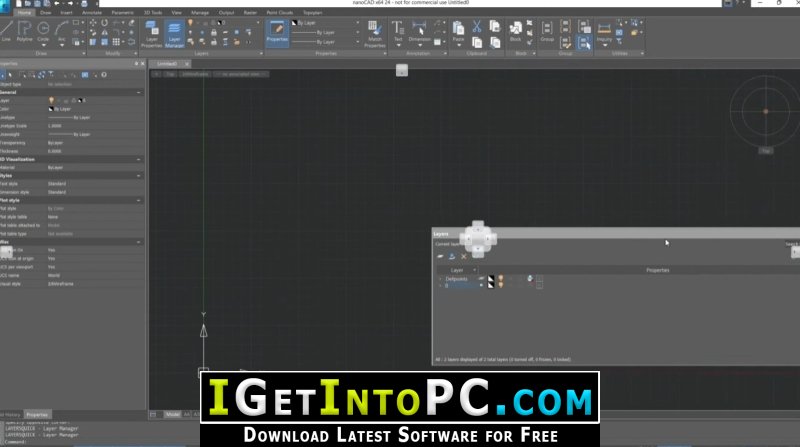Open the Annotate ribbon tab
800x447 pixels.
coord(92,12)
